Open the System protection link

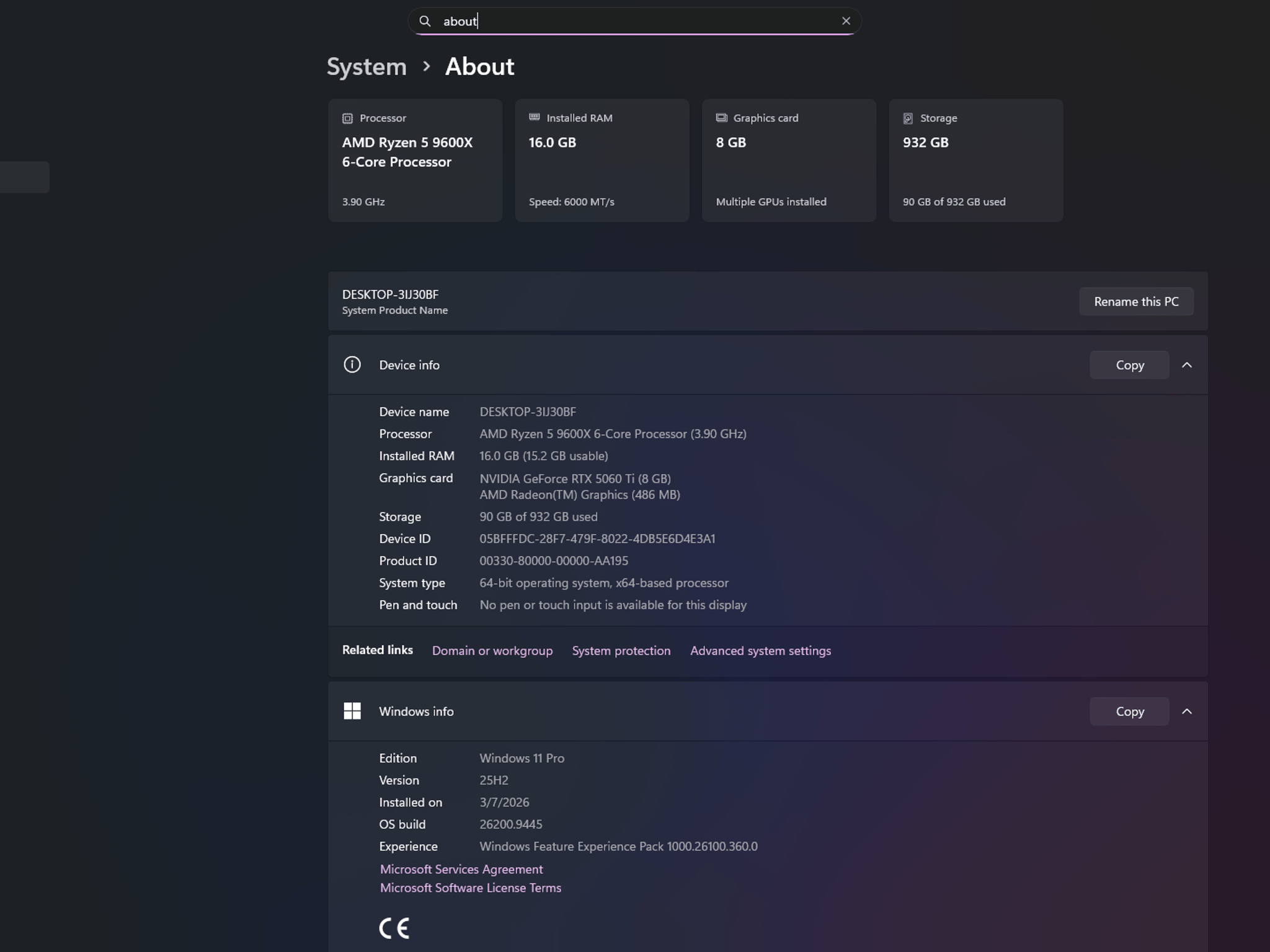(621, 651)
